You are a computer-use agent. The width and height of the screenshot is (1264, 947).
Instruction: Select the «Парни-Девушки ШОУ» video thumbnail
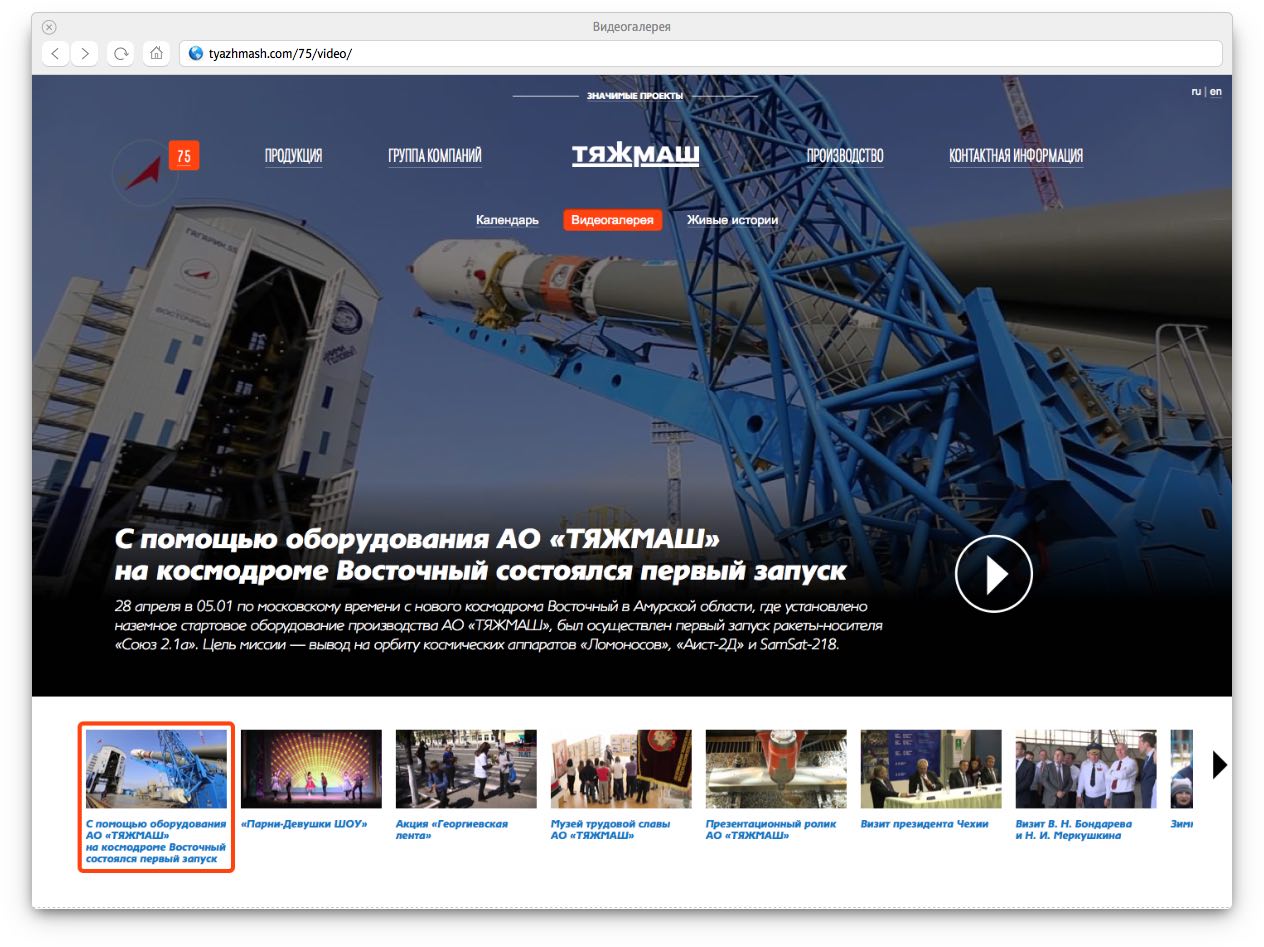click(x=311, y=769)
